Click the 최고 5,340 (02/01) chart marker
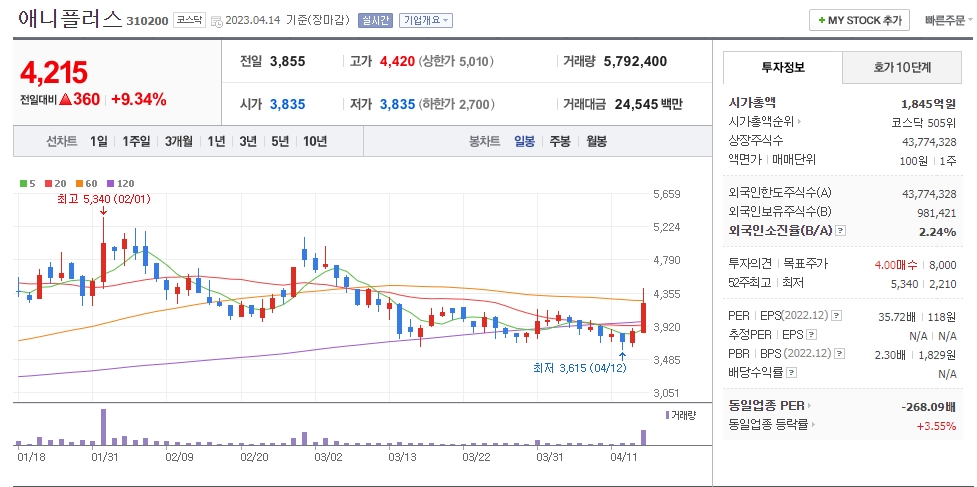This screenshot has width=977, height=487. click(103, 199)
